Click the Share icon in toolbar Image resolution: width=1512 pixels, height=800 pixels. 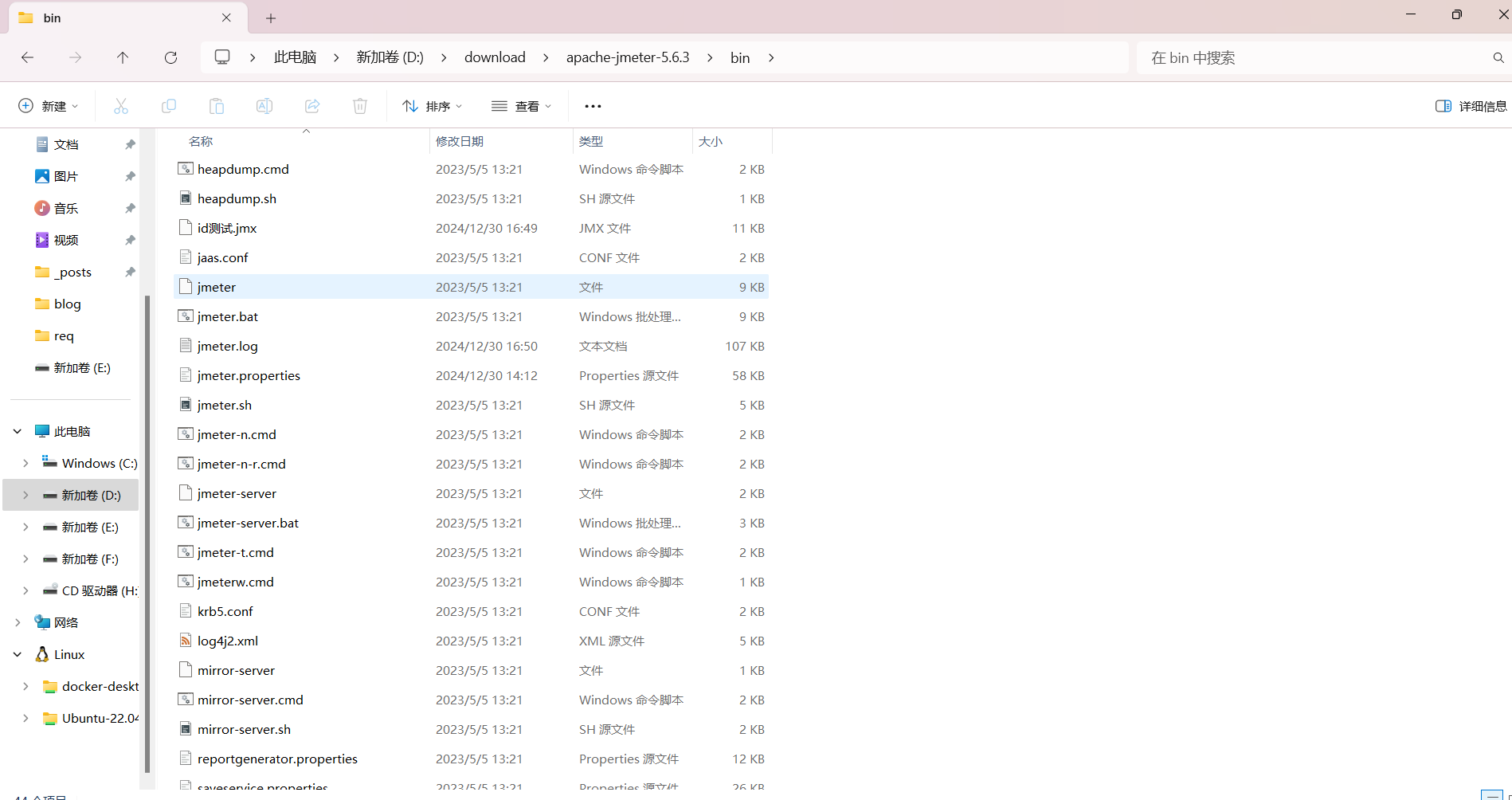312,106
